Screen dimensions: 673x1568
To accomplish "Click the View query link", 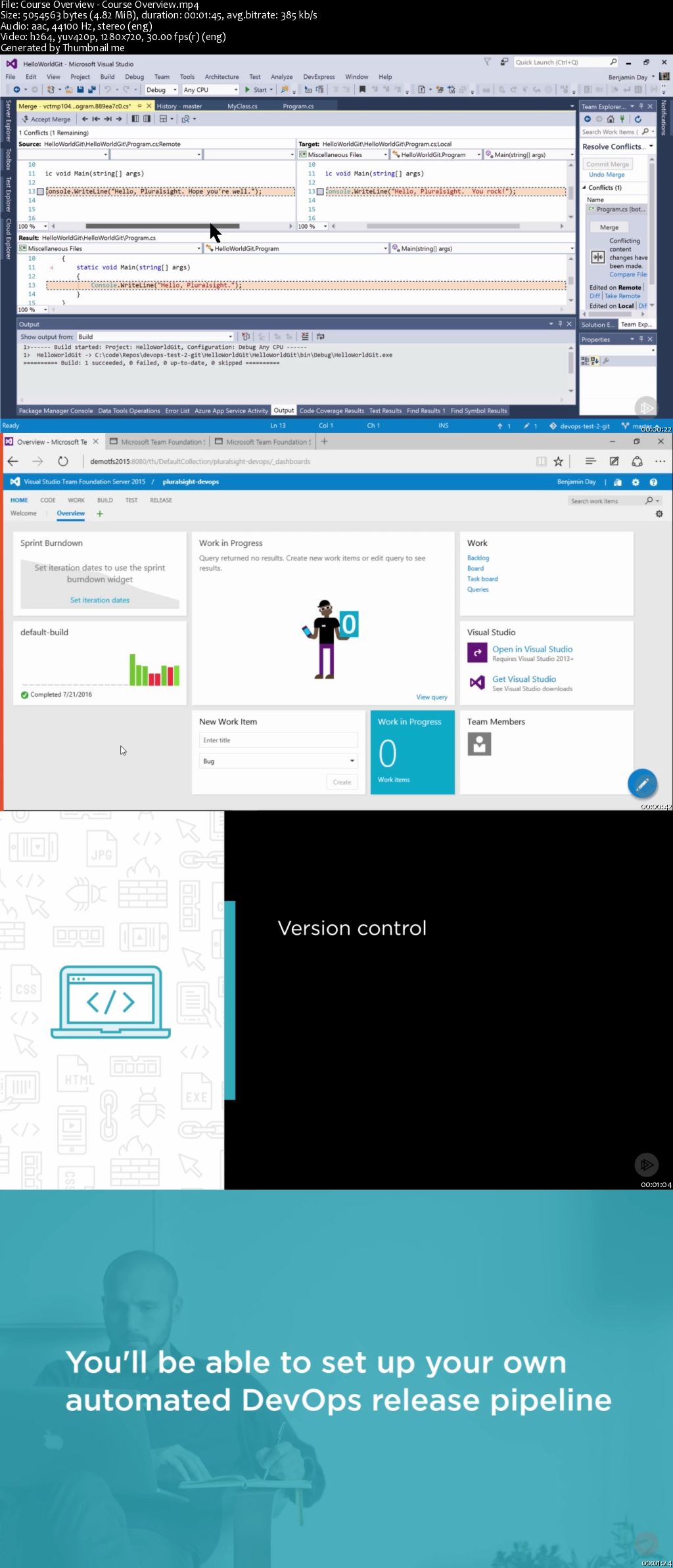I will (432, 697).
